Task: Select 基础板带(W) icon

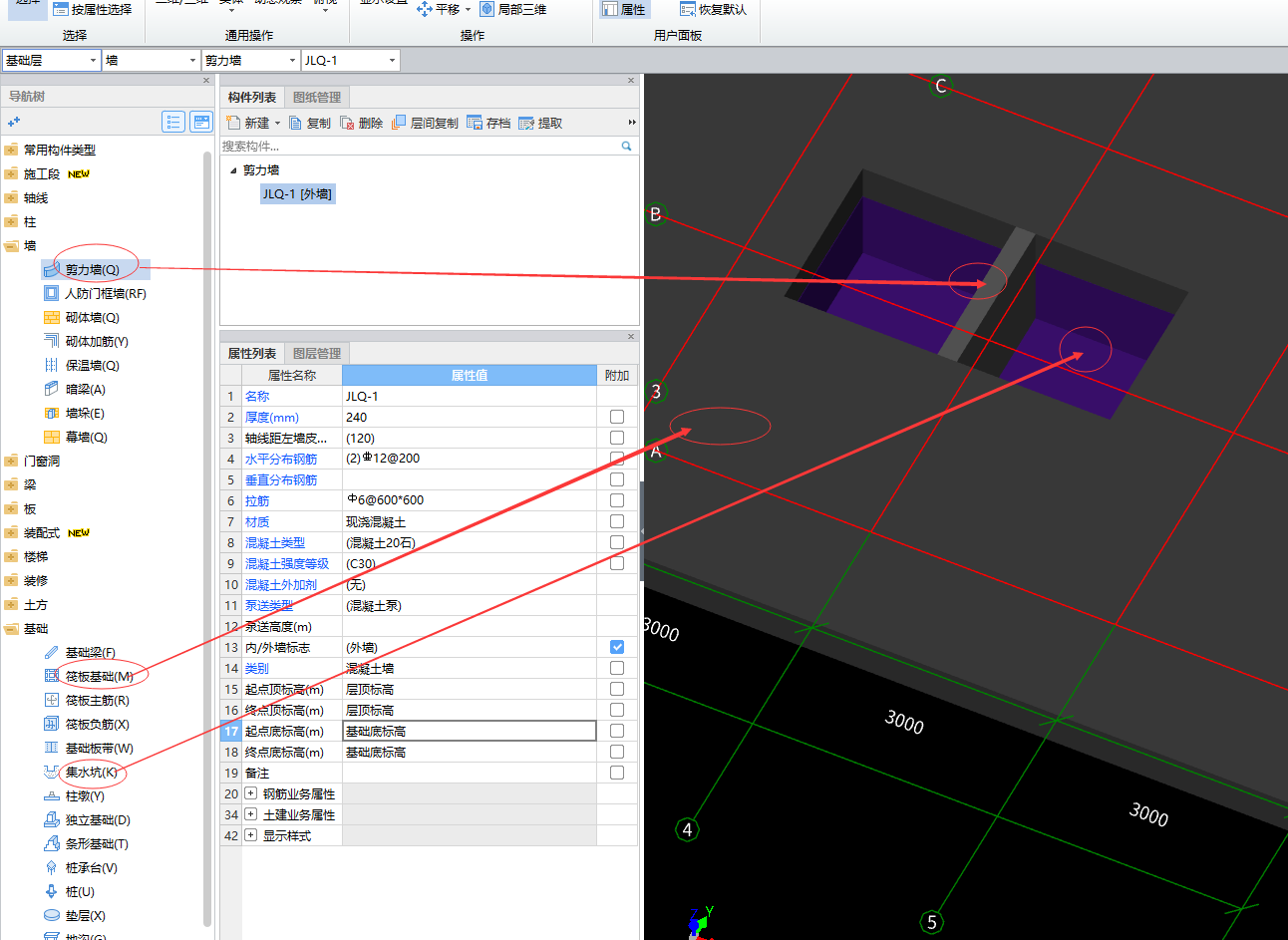Action: [52, 748]
